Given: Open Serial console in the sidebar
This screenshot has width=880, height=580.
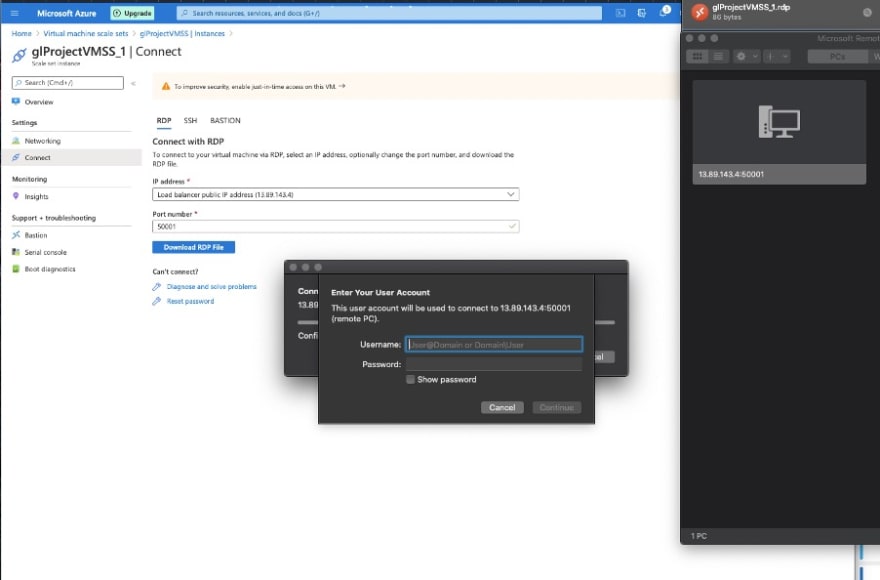Looking at the screenshot, I should click(45, 252).
